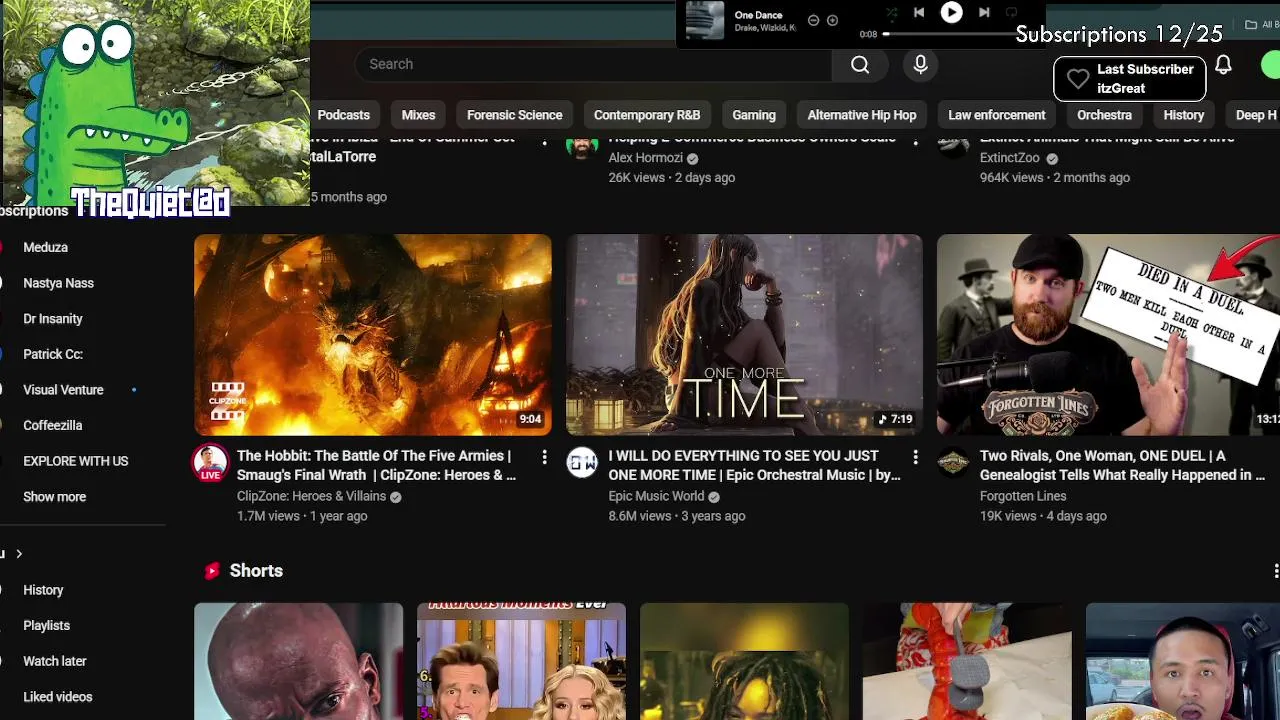1280x720 pixels.
Task: Start voice search with the microphone icon
Action: tap(920, 65)
